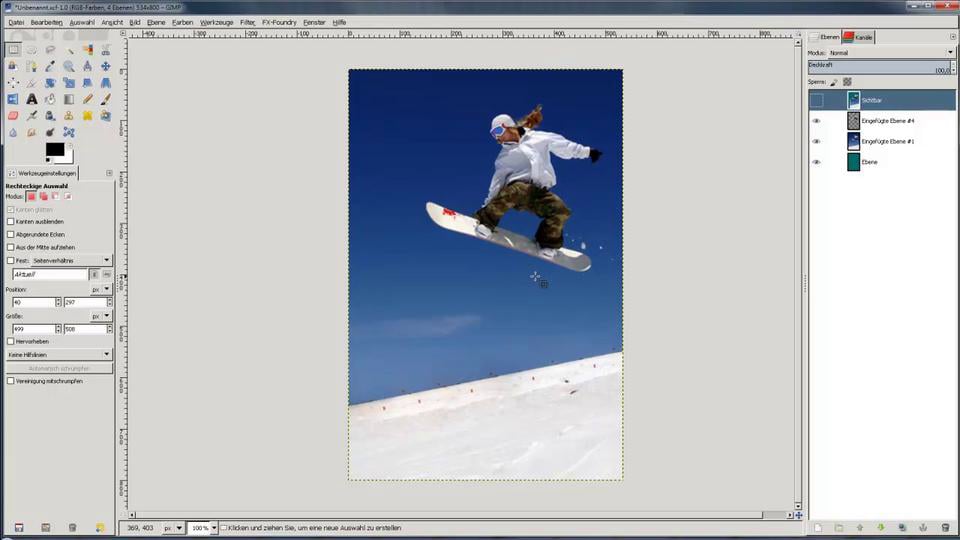Click the delete layer trash icon
This screenshot has width=960, height=540.
(945, 527)
